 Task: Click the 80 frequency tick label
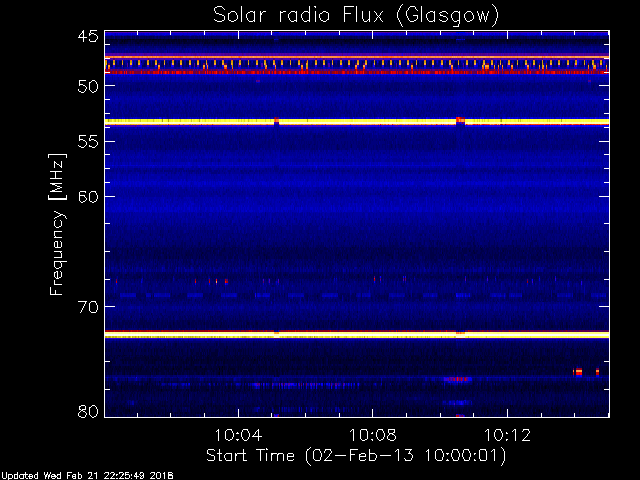[x=88, y=411]
